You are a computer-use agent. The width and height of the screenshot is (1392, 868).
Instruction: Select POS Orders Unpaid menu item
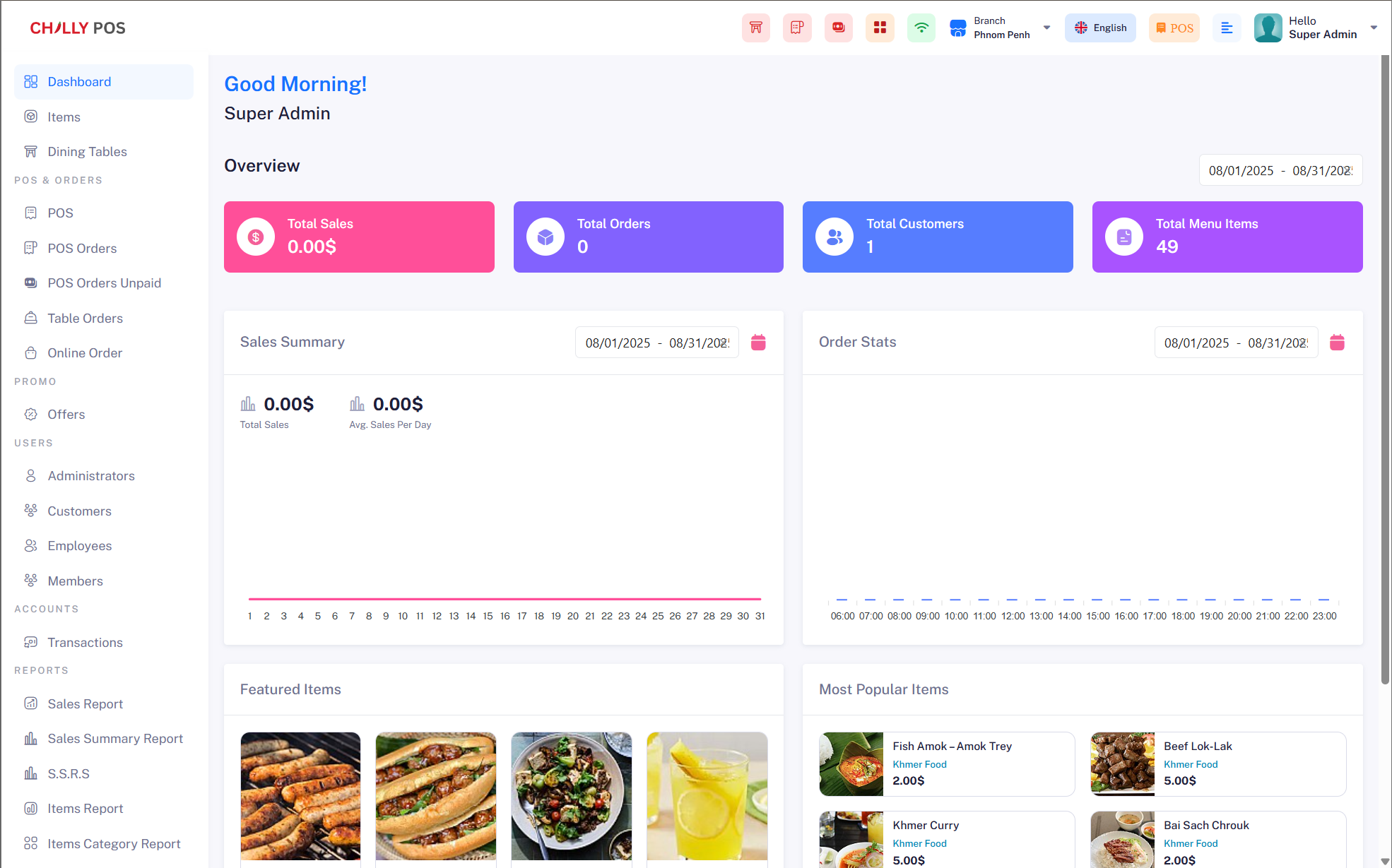104,283
